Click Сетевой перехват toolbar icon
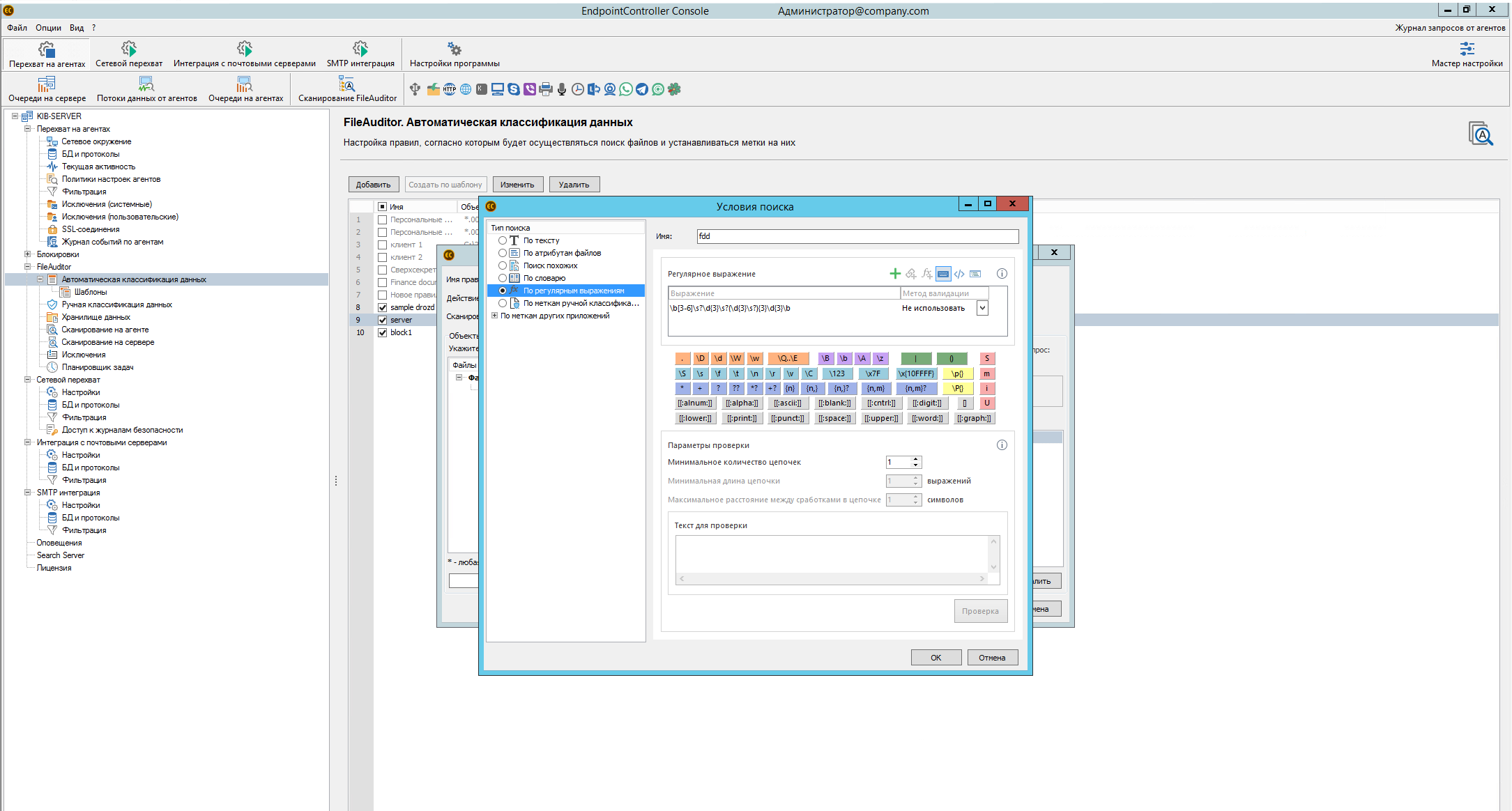This screenshot has width=1512, height=811. [129, 49]
